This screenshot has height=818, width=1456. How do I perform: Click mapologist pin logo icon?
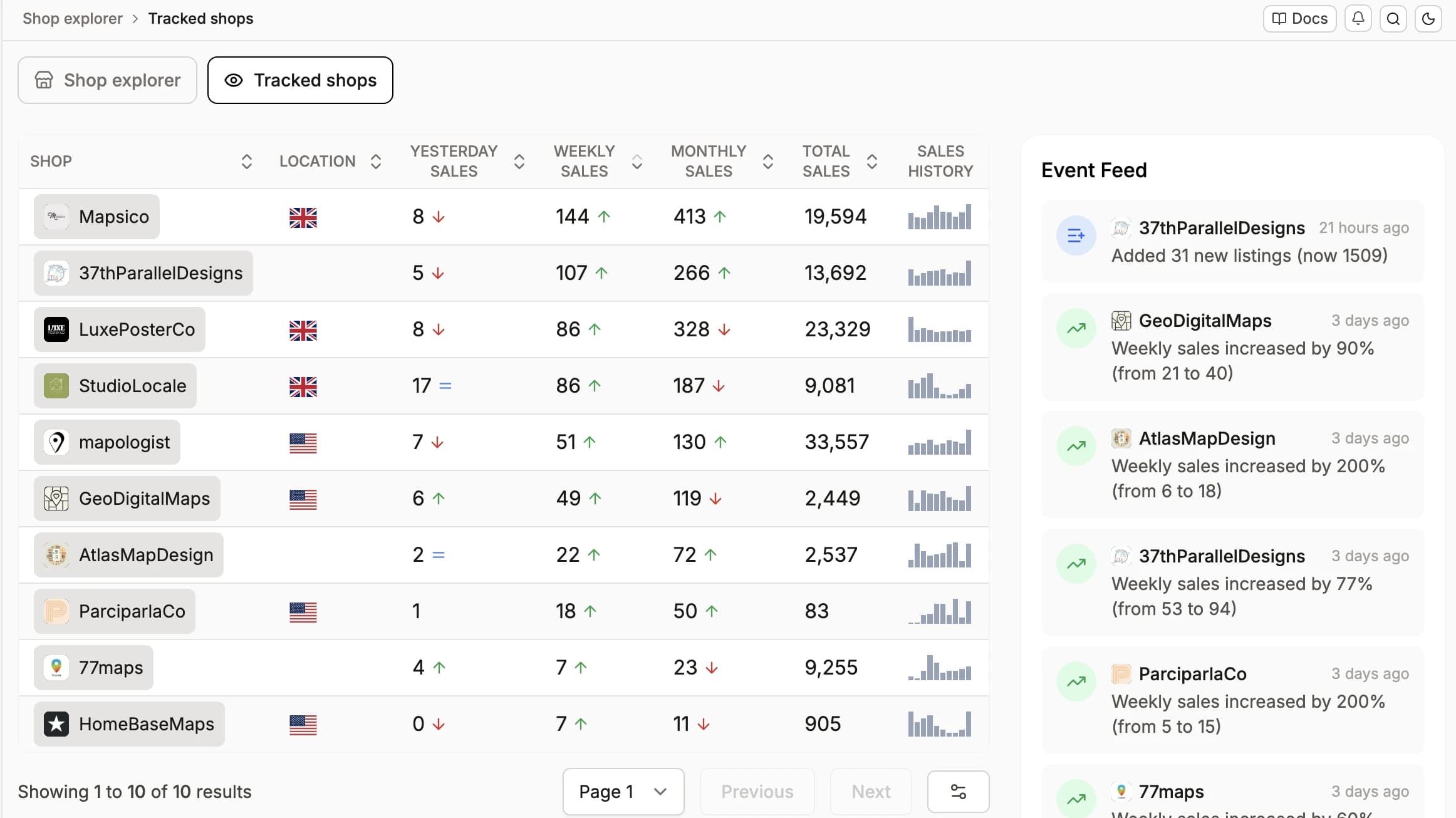(56, 442)
